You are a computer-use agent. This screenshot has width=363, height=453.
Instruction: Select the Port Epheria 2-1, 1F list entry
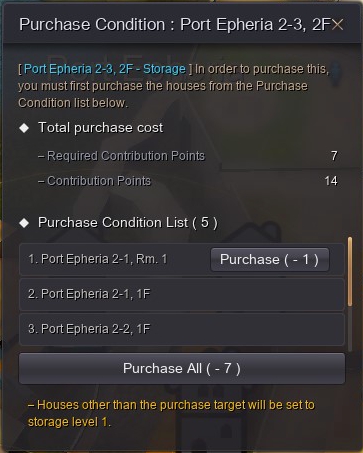tap(182, 294)
